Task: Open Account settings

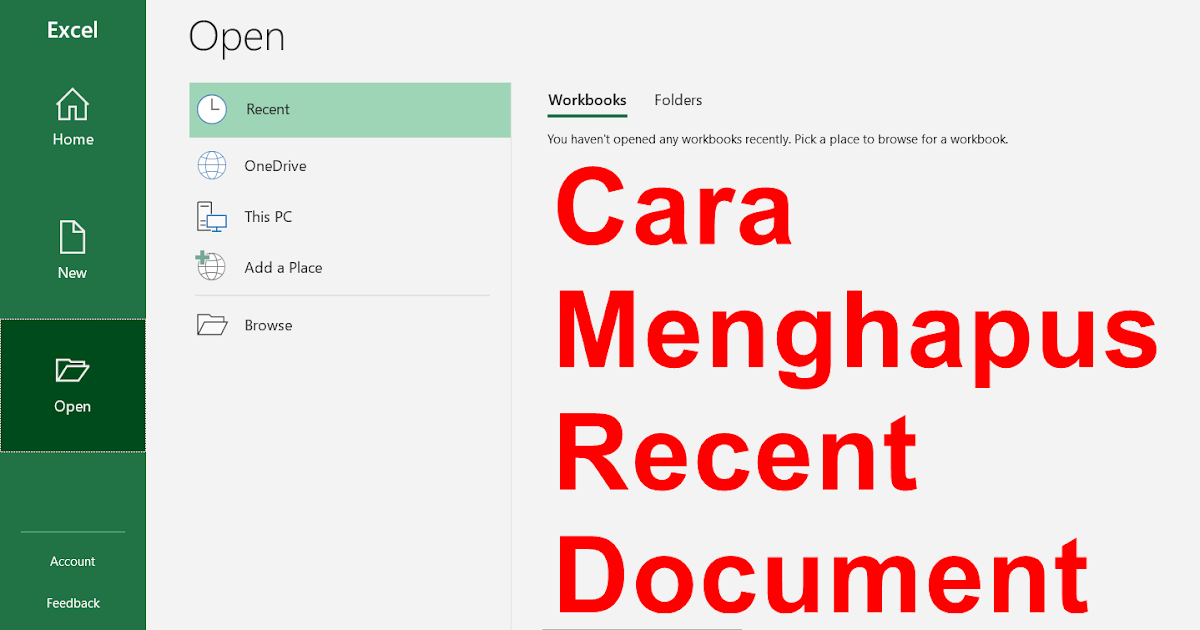Action: point(72,561)
